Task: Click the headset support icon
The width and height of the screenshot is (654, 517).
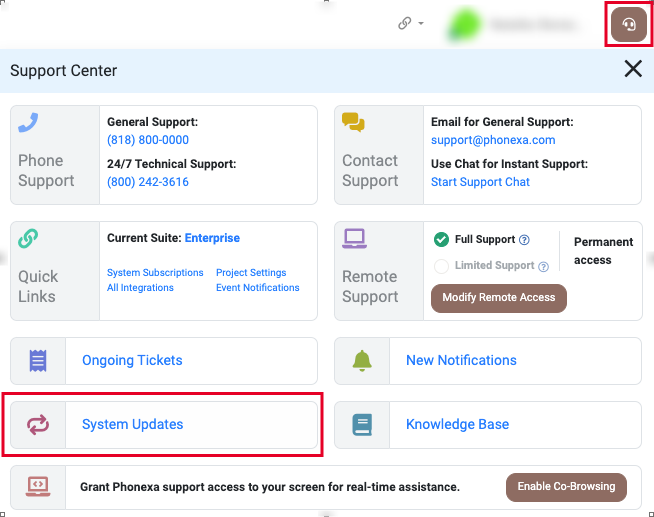Action: 628,25
